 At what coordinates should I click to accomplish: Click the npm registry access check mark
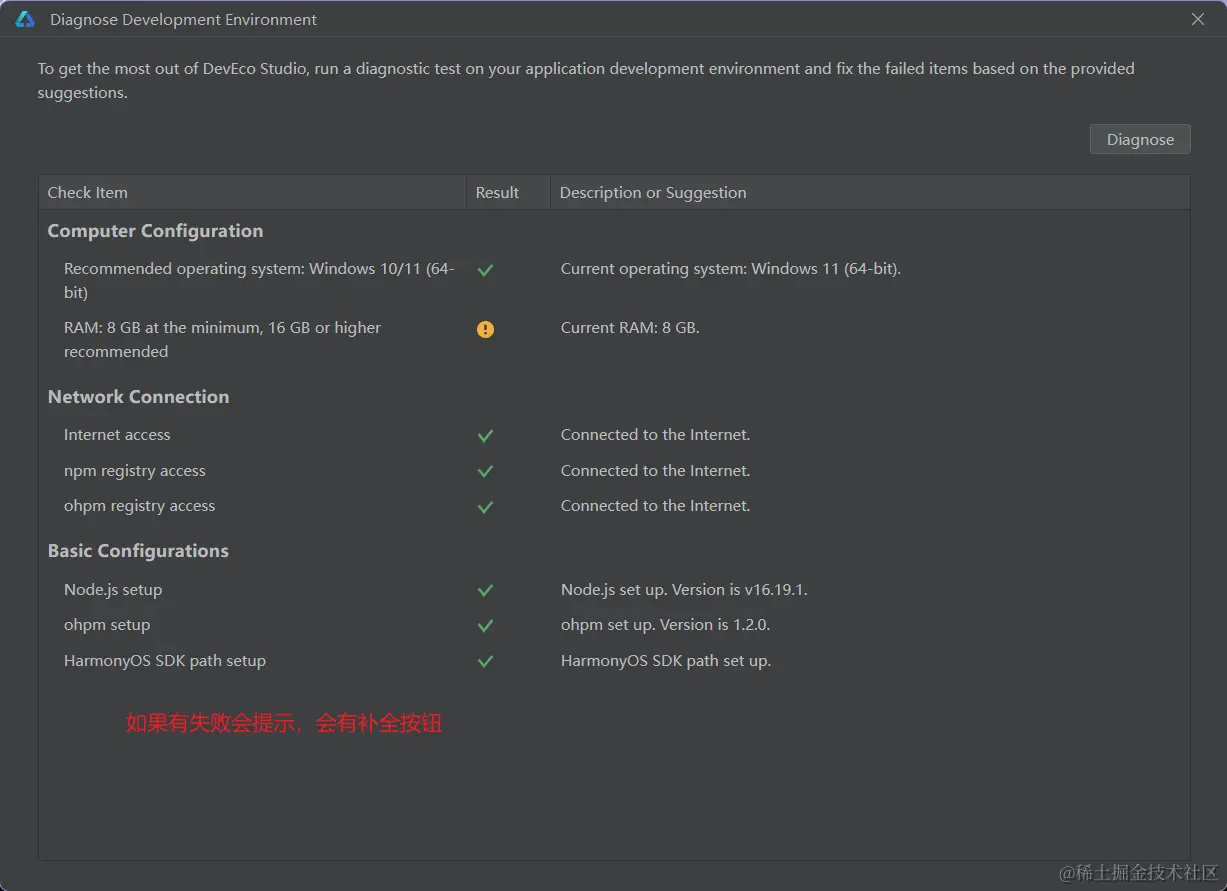click(x=485, y=471)
